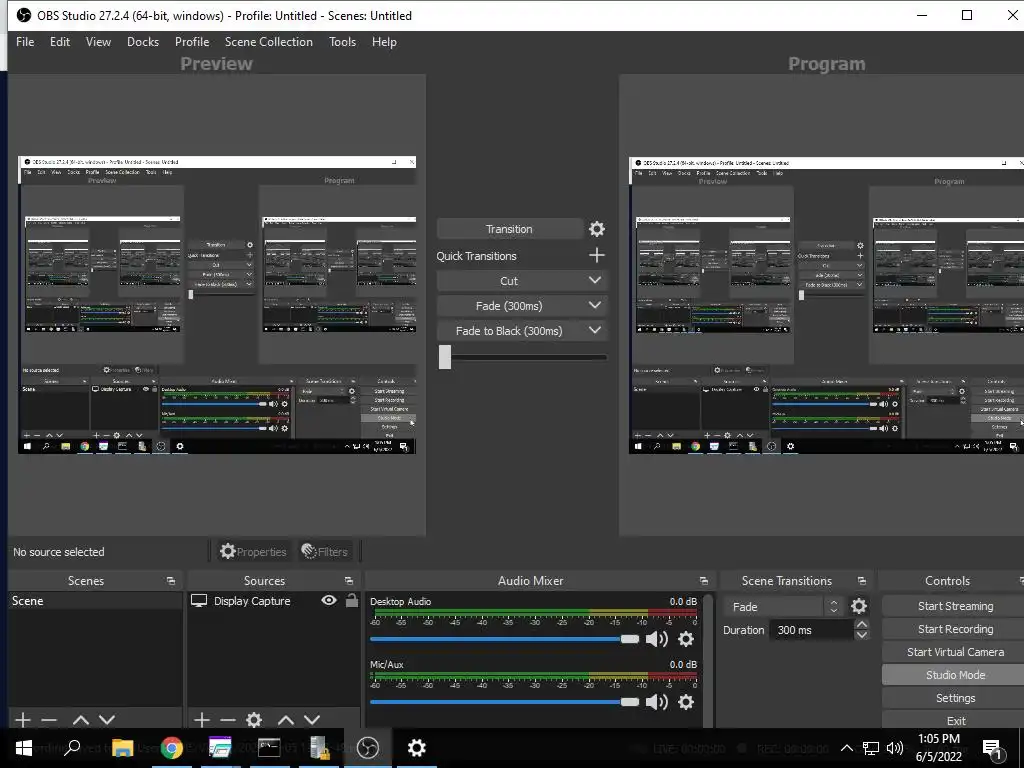Open the Docks menu
This screenshot has width=1024, height=768.
143,42
